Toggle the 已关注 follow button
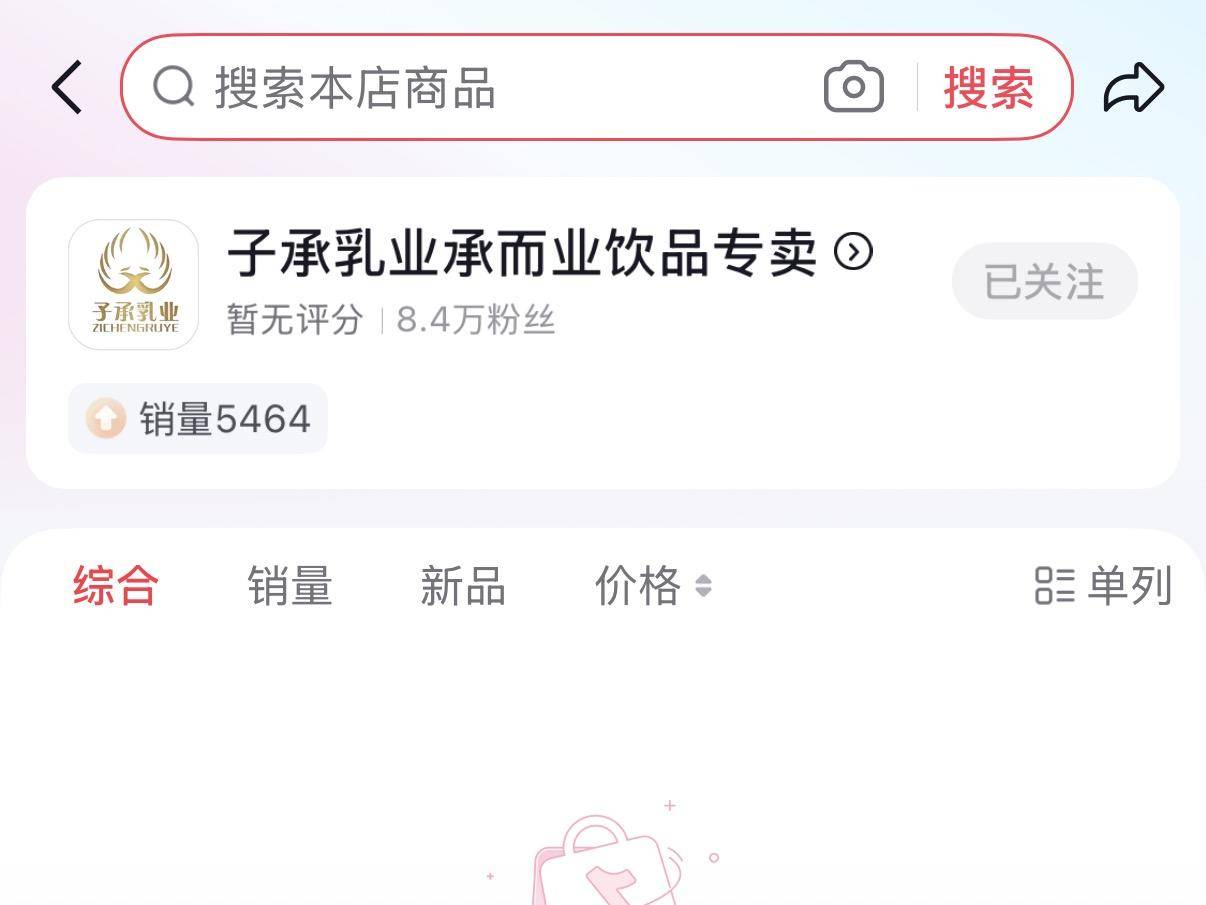Image resolution: width=1206 pixels, height=905 pixels. [x=1044, y=281]
